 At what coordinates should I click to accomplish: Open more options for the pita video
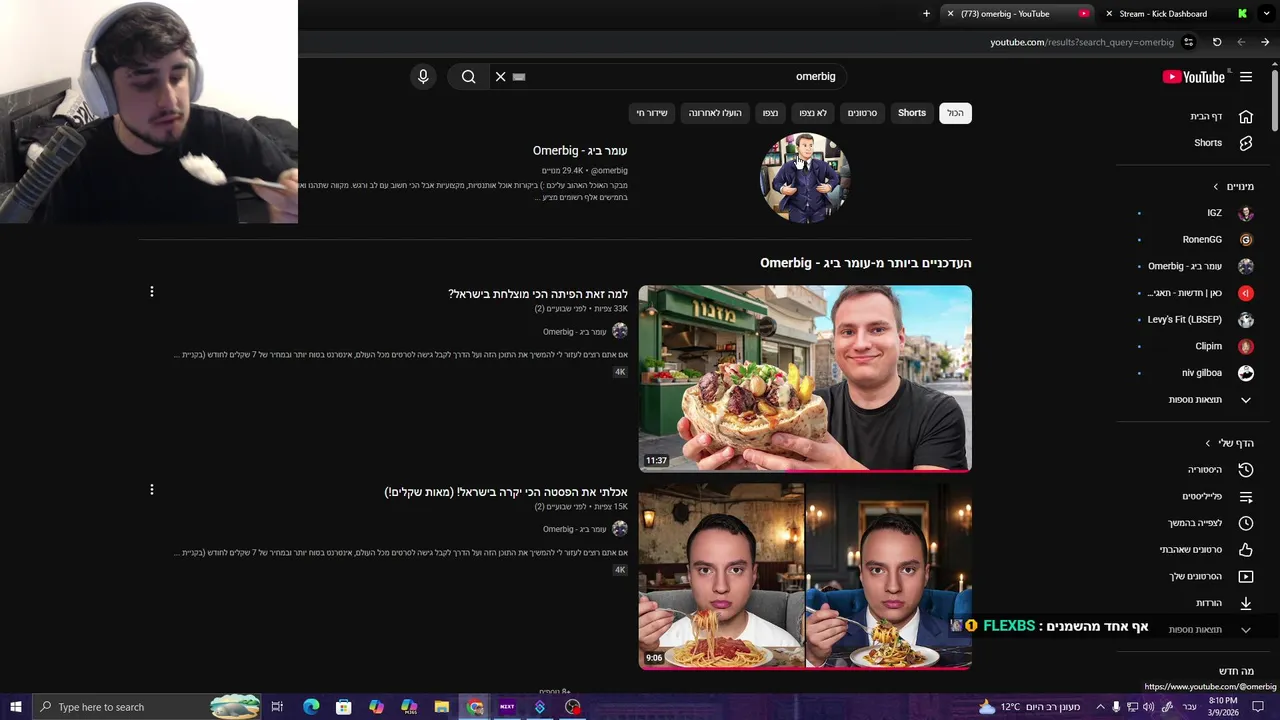(152, 292)
